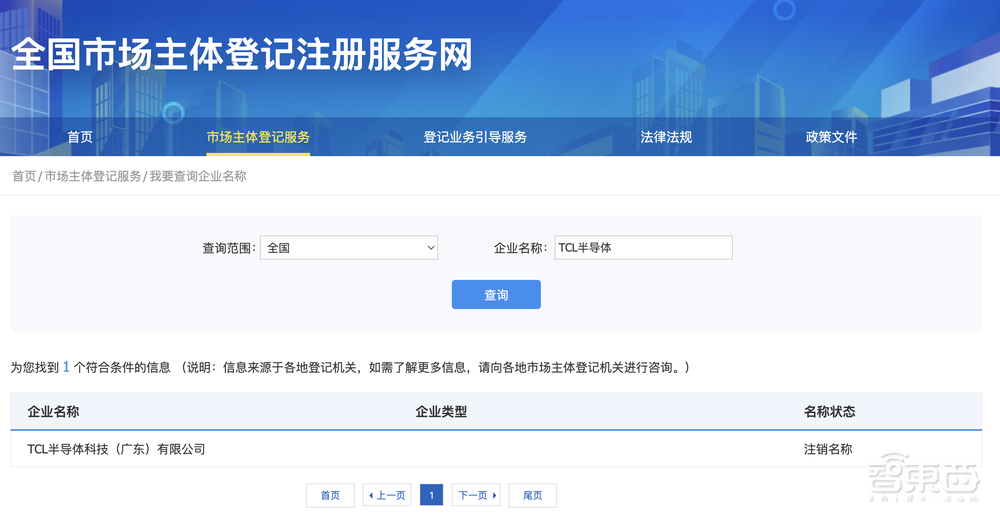Select page 1 in pagination

[432, 495]
